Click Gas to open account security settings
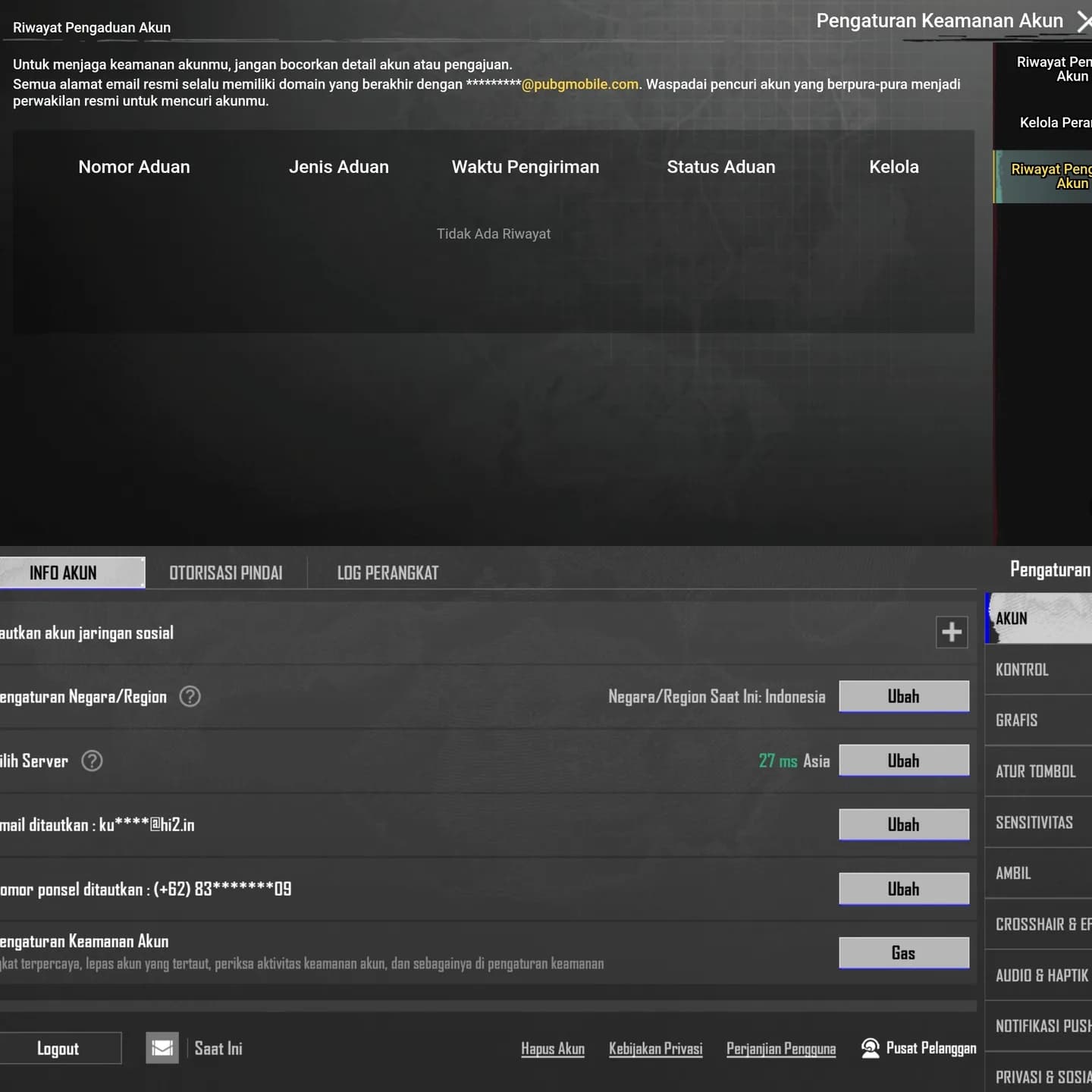The height and width of the screenshot is (1092, 1092). pyautogui.click(x=904, y=952)
